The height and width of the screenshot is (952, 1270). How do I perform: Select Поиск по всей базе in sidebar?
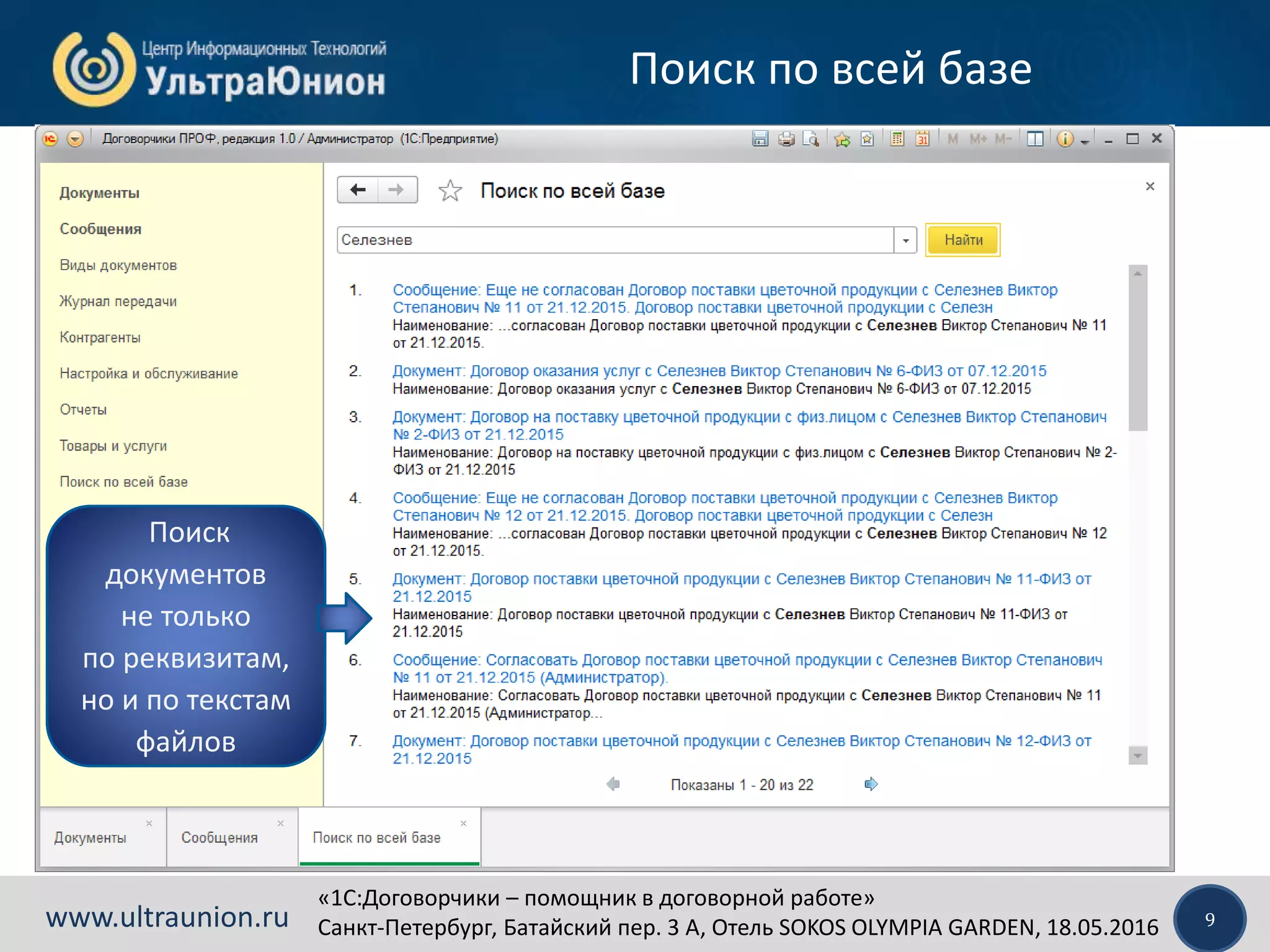pos(123,482)
